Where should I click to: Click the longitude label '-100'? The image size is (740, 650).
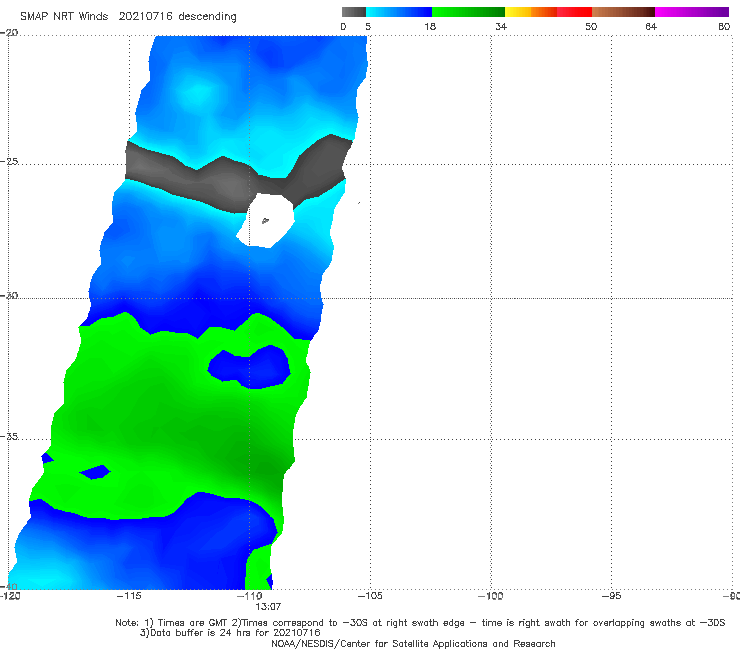pos(490,596)
